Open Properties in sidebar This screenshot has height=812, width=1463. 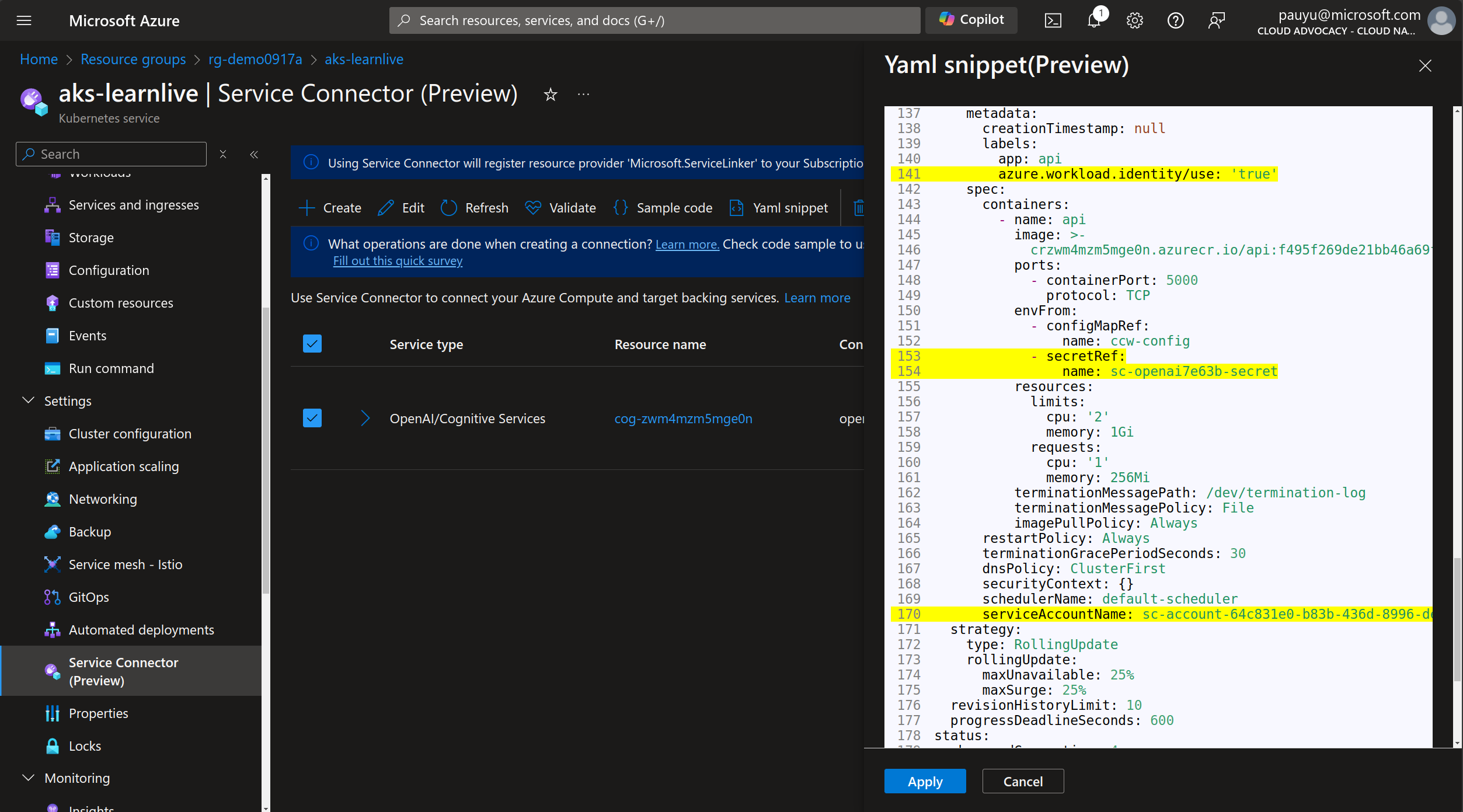(x=98, y=713)
